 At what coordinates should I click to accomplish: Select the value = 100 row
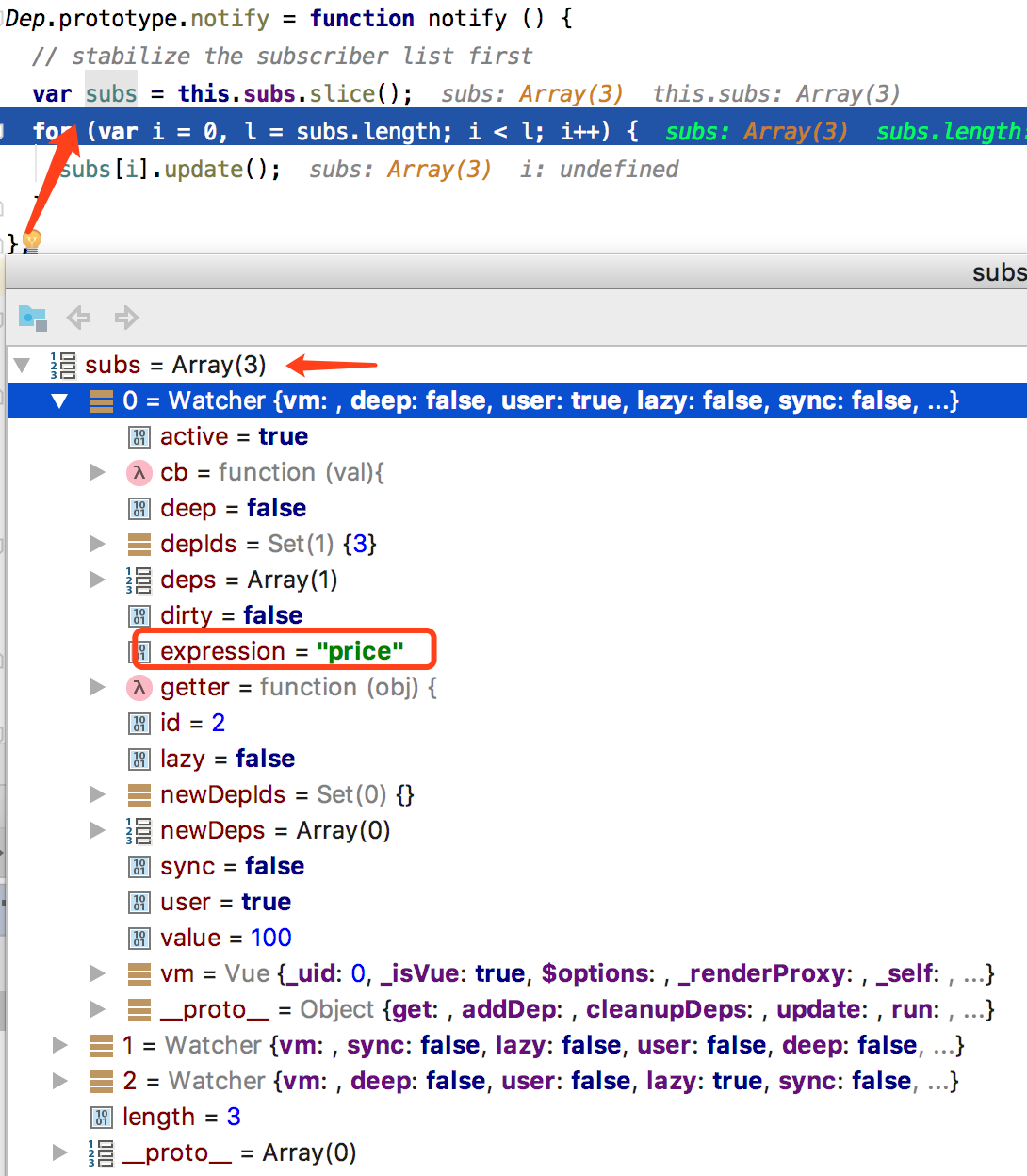(x=225, y=939)
